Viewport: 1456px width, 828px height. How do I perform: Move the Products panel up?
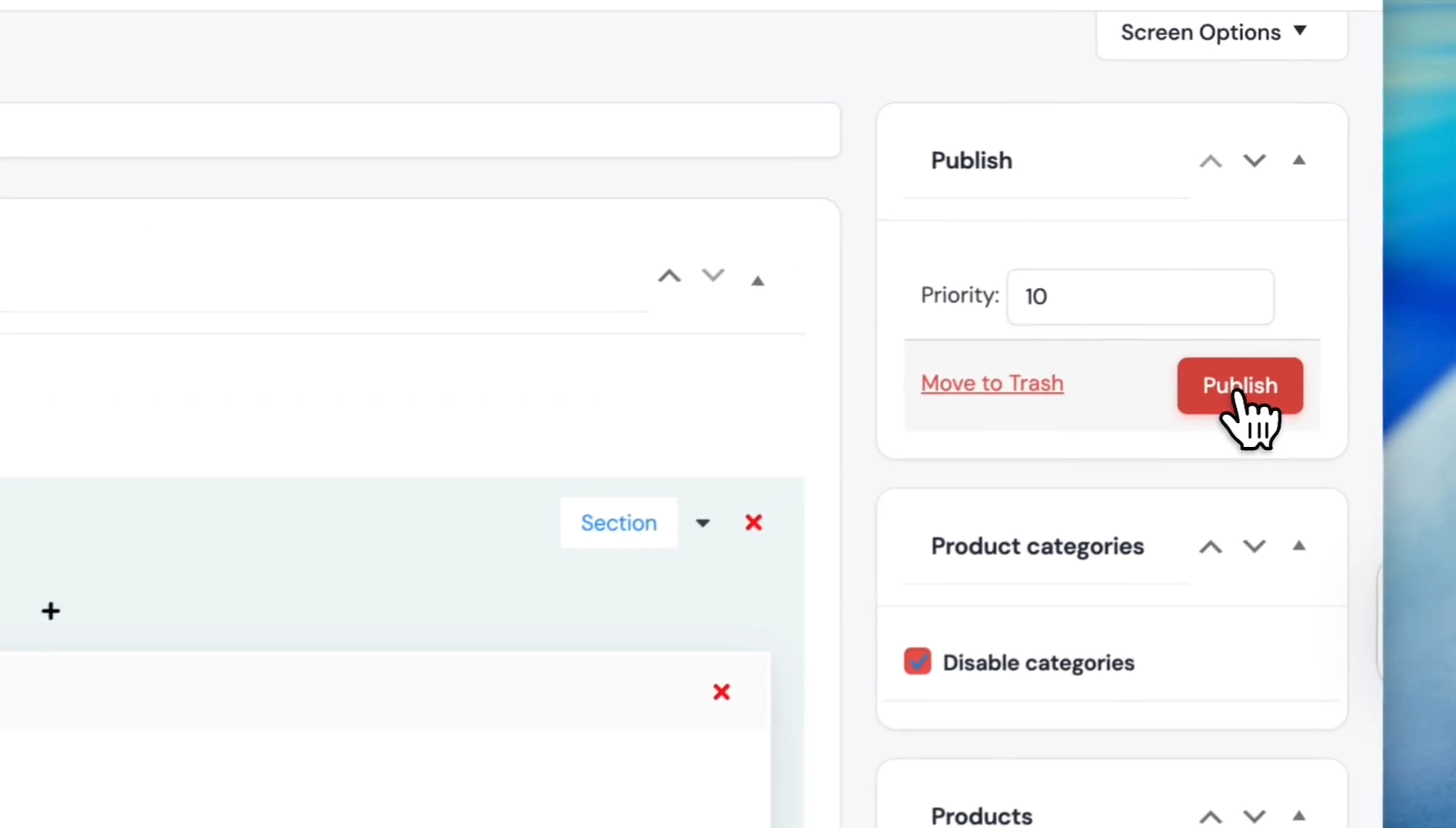(1210, 816)
